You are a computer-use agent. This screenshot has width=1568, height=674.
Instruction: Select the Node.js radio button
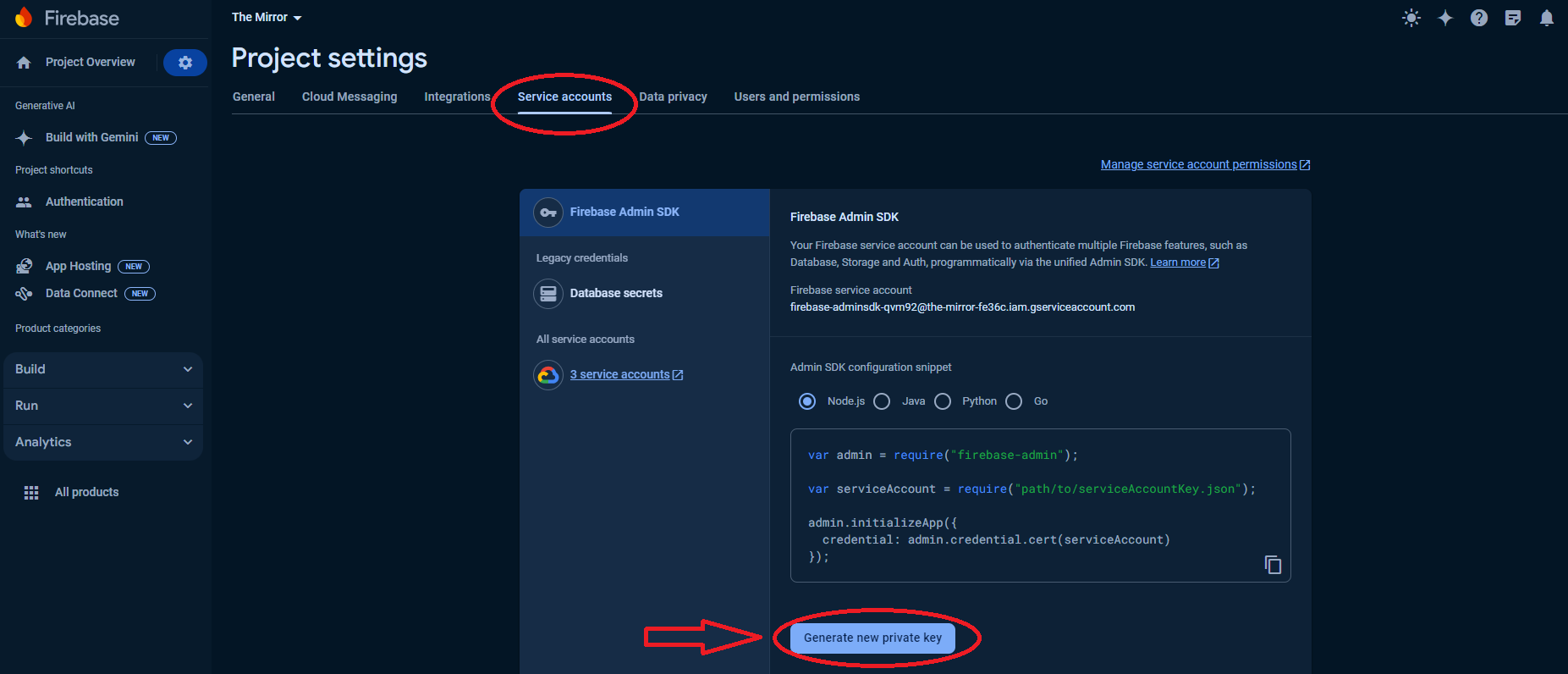click(807, 401)
